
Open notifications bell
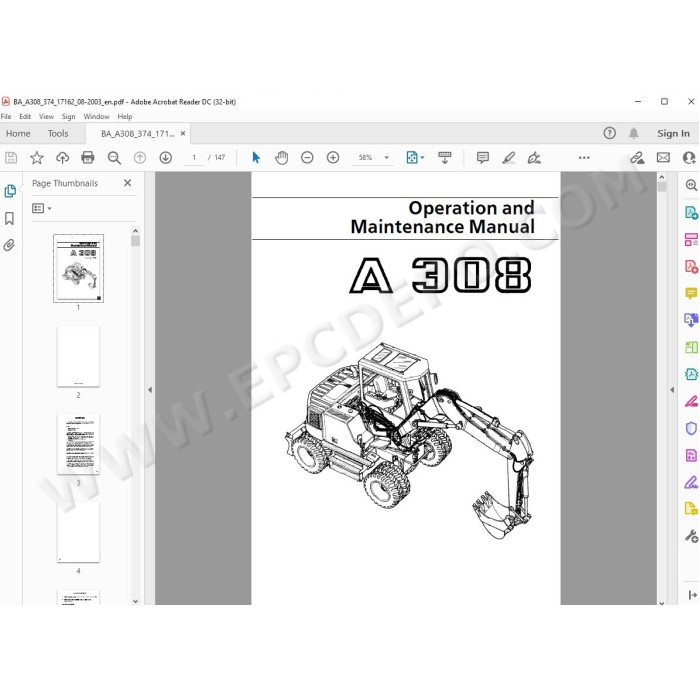pyautogui.click(x=633, y=133)
